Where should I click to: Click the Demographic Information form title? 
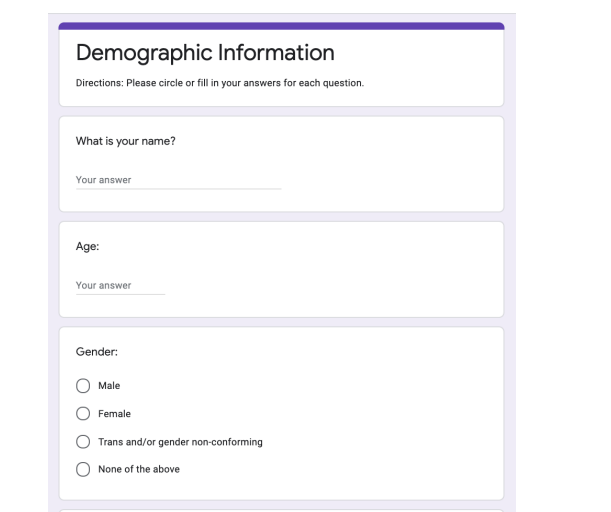click(x=205, y=53)
